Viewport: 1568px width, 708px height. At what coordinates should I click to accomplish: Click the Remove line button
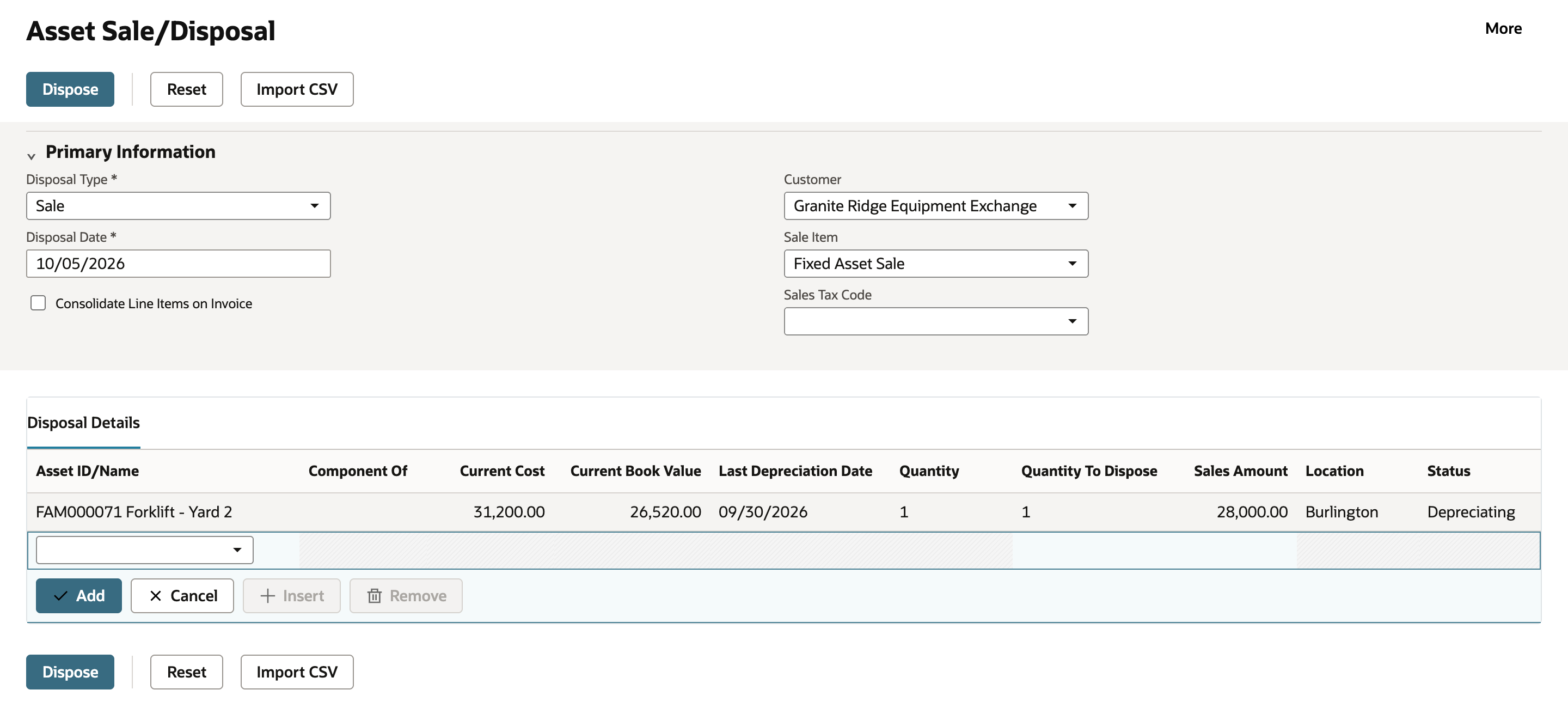pyautogui.click(x=406, y=595)
